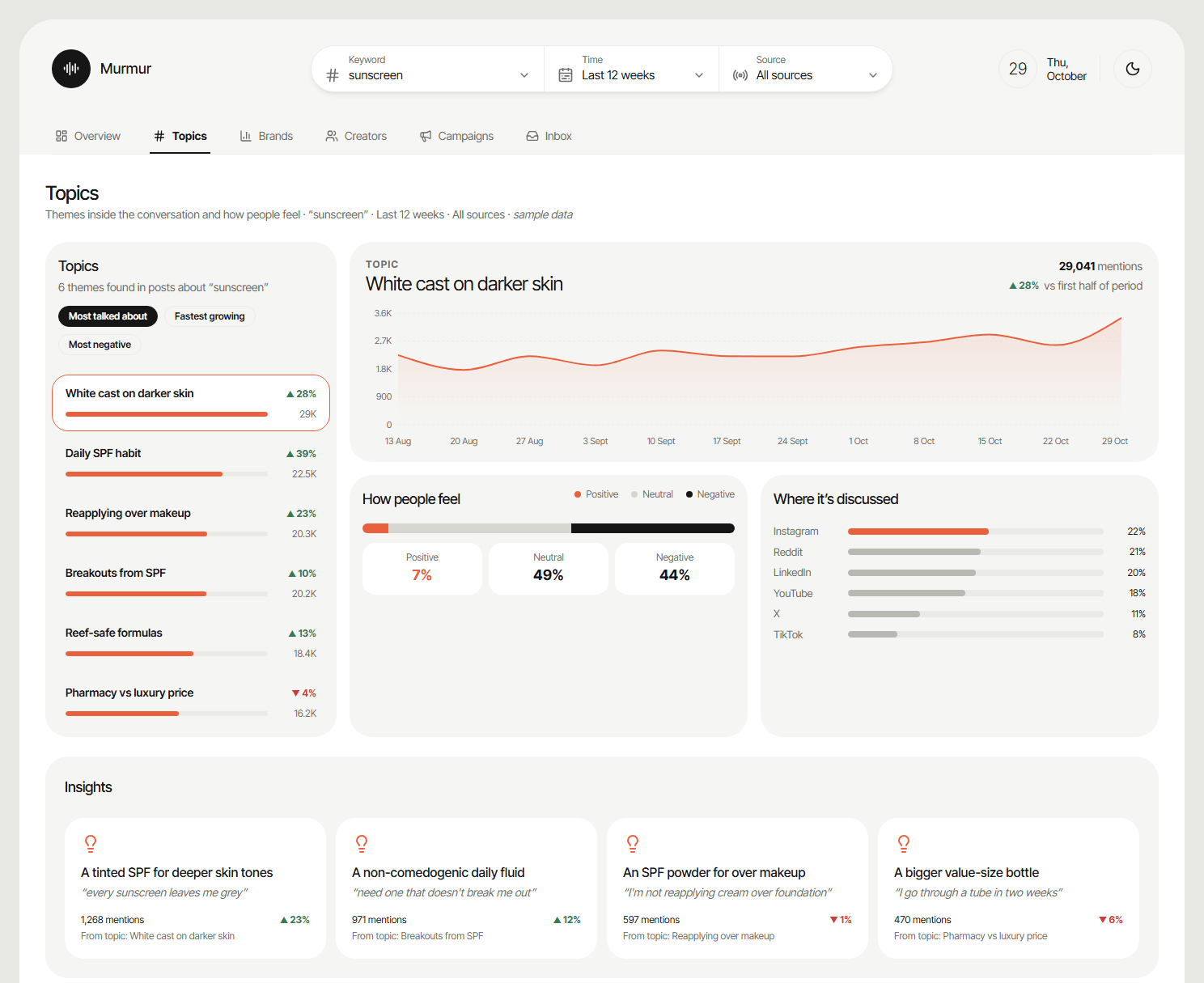1204x983 pixels.
Task: Switch to the Campaigns tab
Action: click(456, 136)
